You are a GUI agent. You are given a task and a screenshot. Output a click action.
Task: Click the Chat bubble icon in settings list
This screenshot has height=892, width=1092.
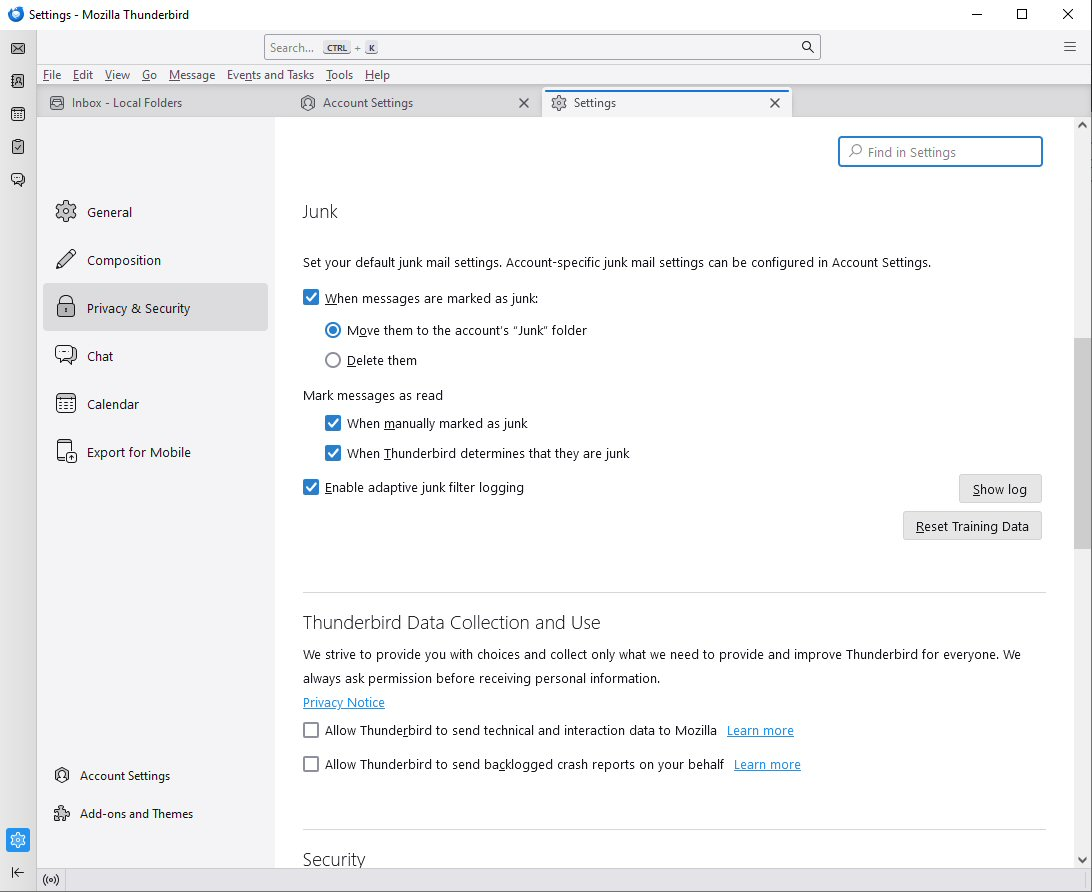pos(66,355)
